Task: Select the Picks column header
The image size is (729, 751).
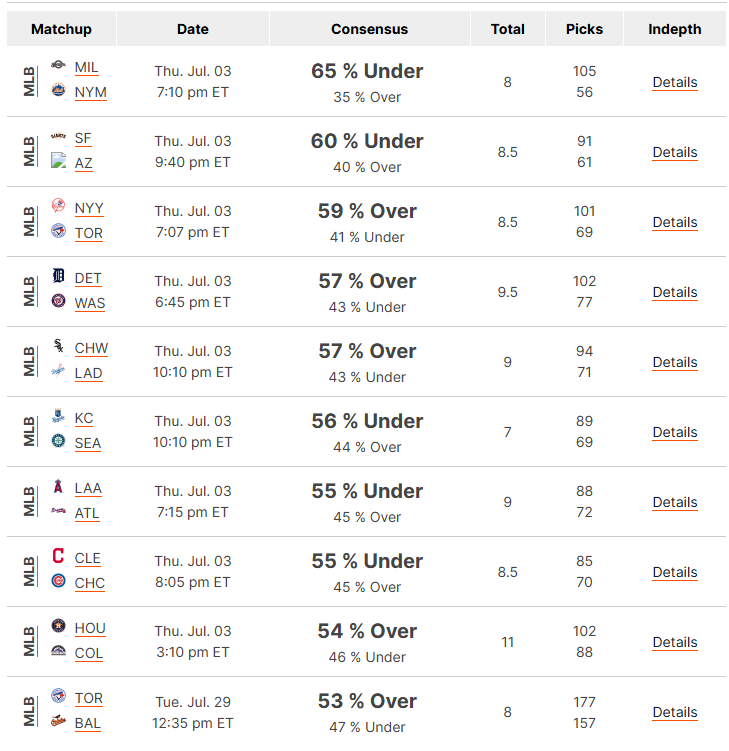Action: [x=584, y=29]
